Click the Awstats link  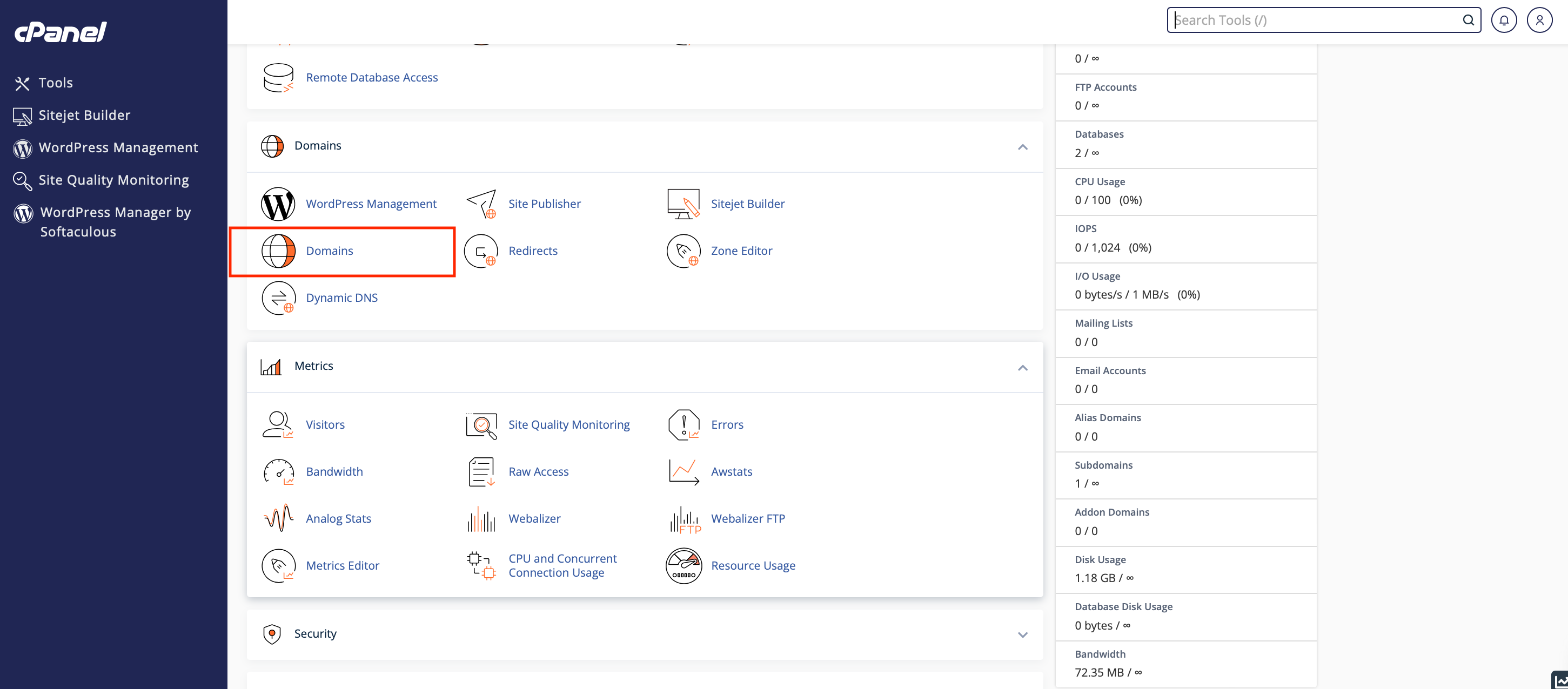click(x=731, y=472)
